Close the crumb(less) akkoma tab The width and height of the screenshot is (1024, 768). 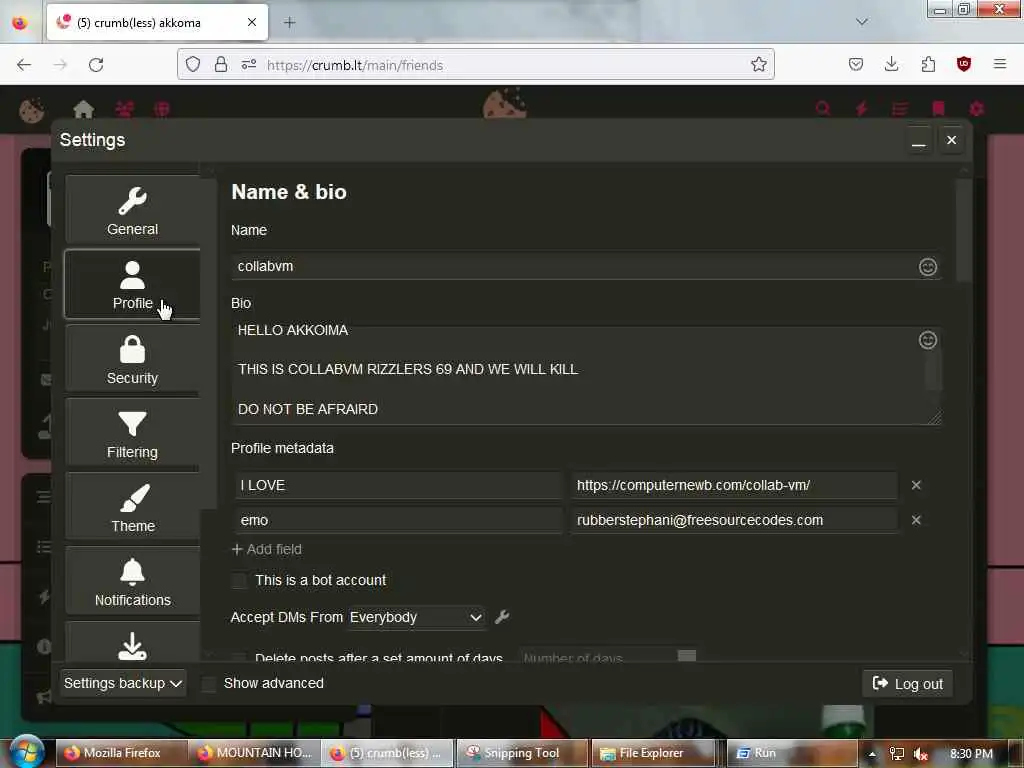(252, 23)
